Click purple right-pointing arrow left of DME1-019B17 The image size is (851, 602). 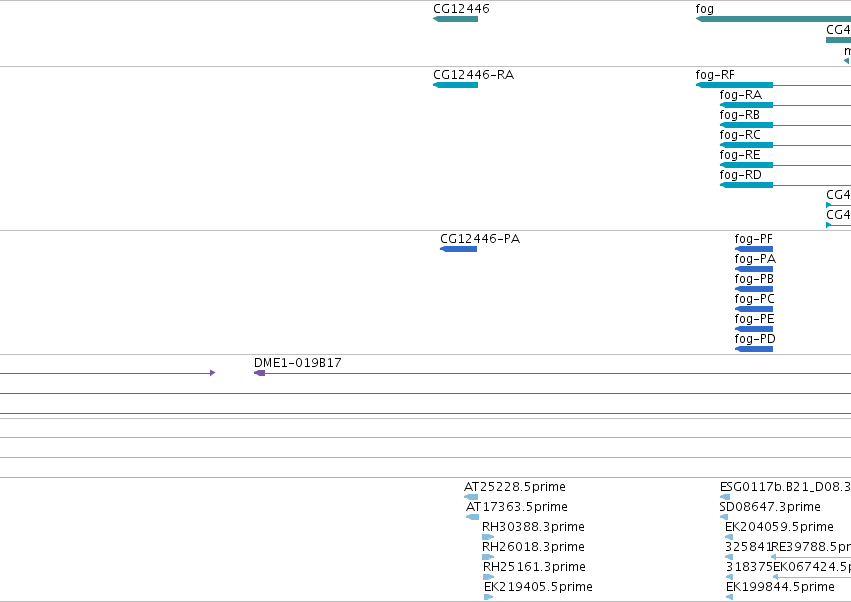[212, 373]
